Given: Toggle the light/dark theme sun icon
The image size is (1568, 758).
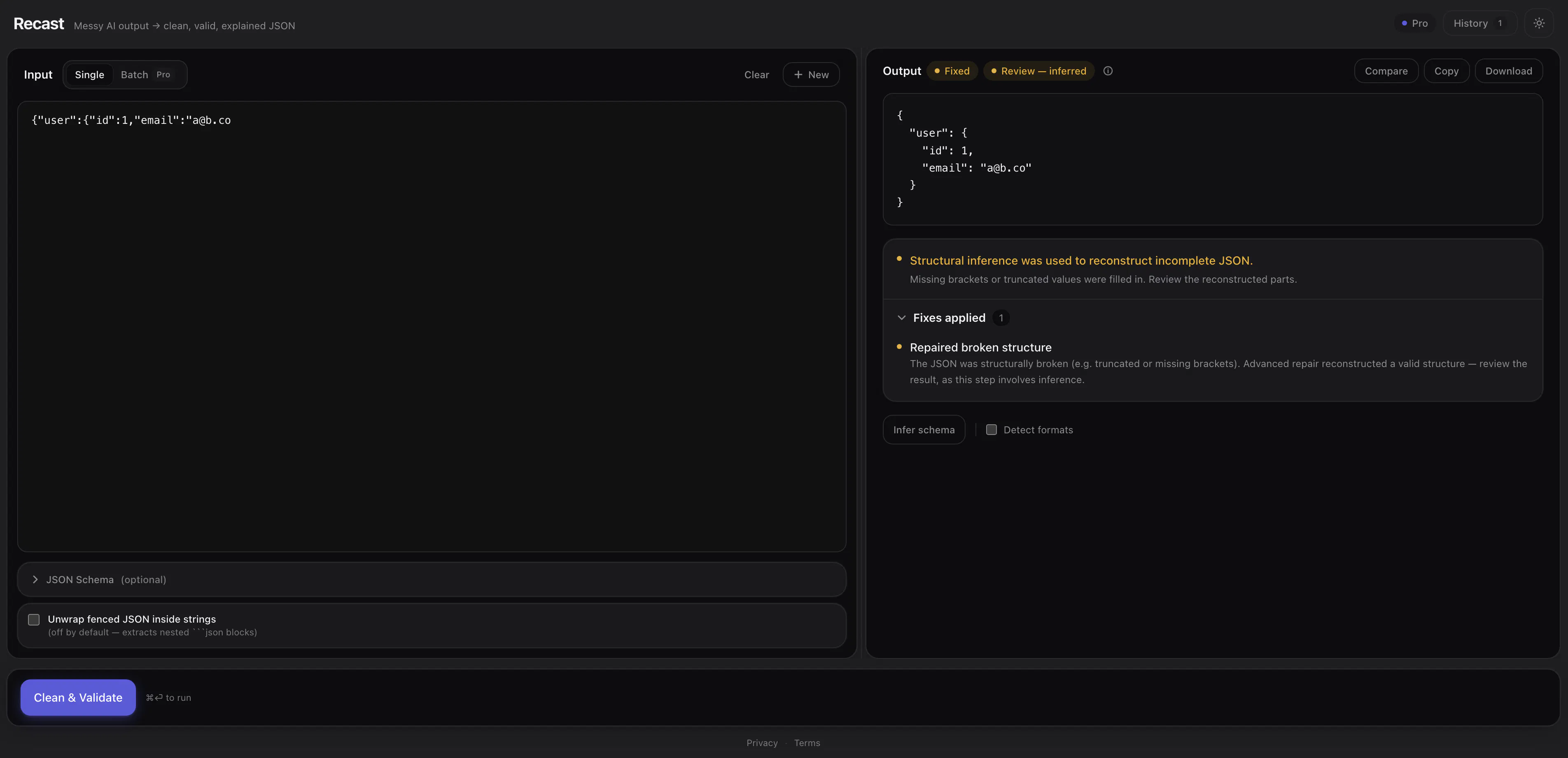Looking at the screenshot, I should [1538, 23].
